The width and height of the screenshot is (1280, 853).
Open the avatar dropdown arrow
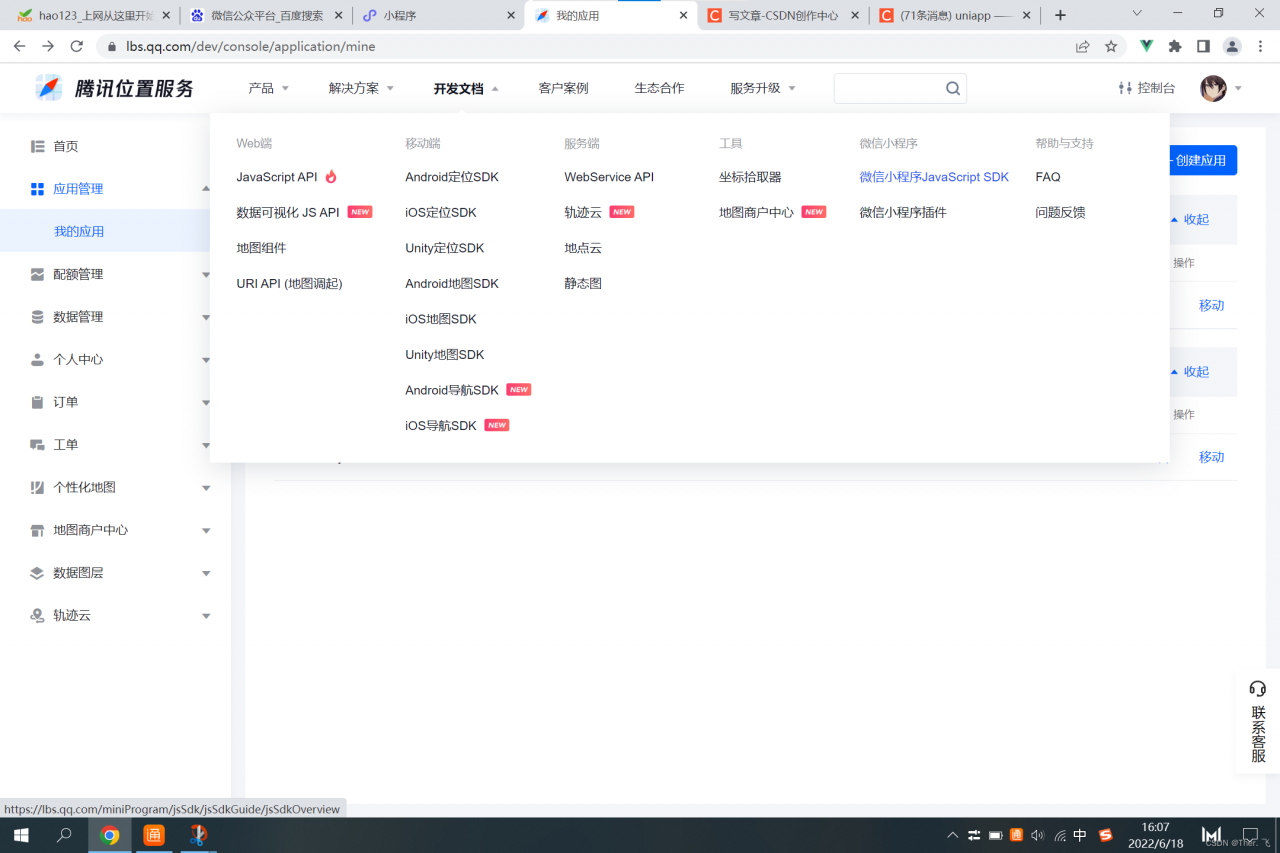[1238, 88]
